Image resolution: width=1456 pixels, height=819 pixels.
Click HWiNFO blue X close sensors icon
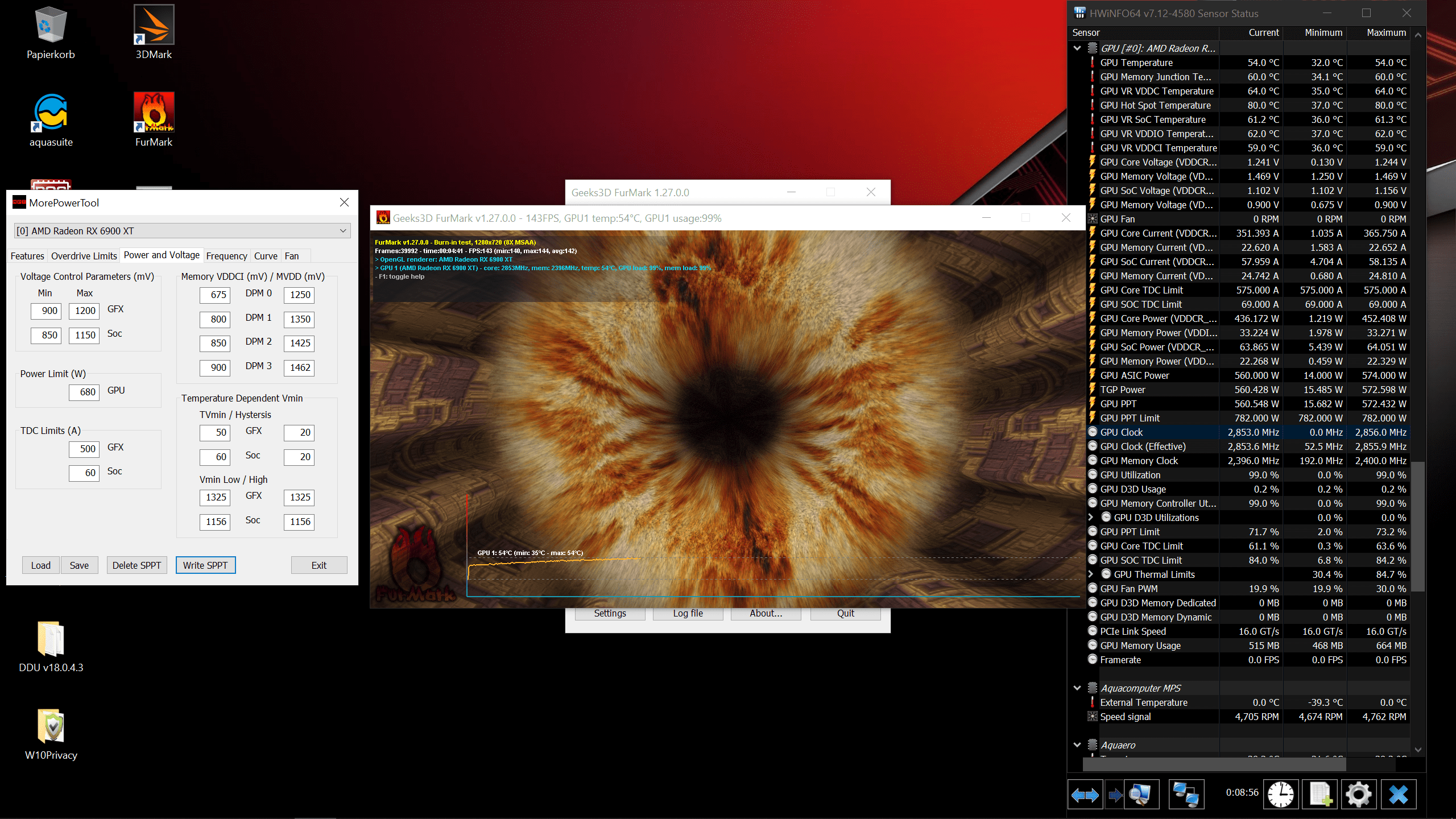(x=1399, y=795)
